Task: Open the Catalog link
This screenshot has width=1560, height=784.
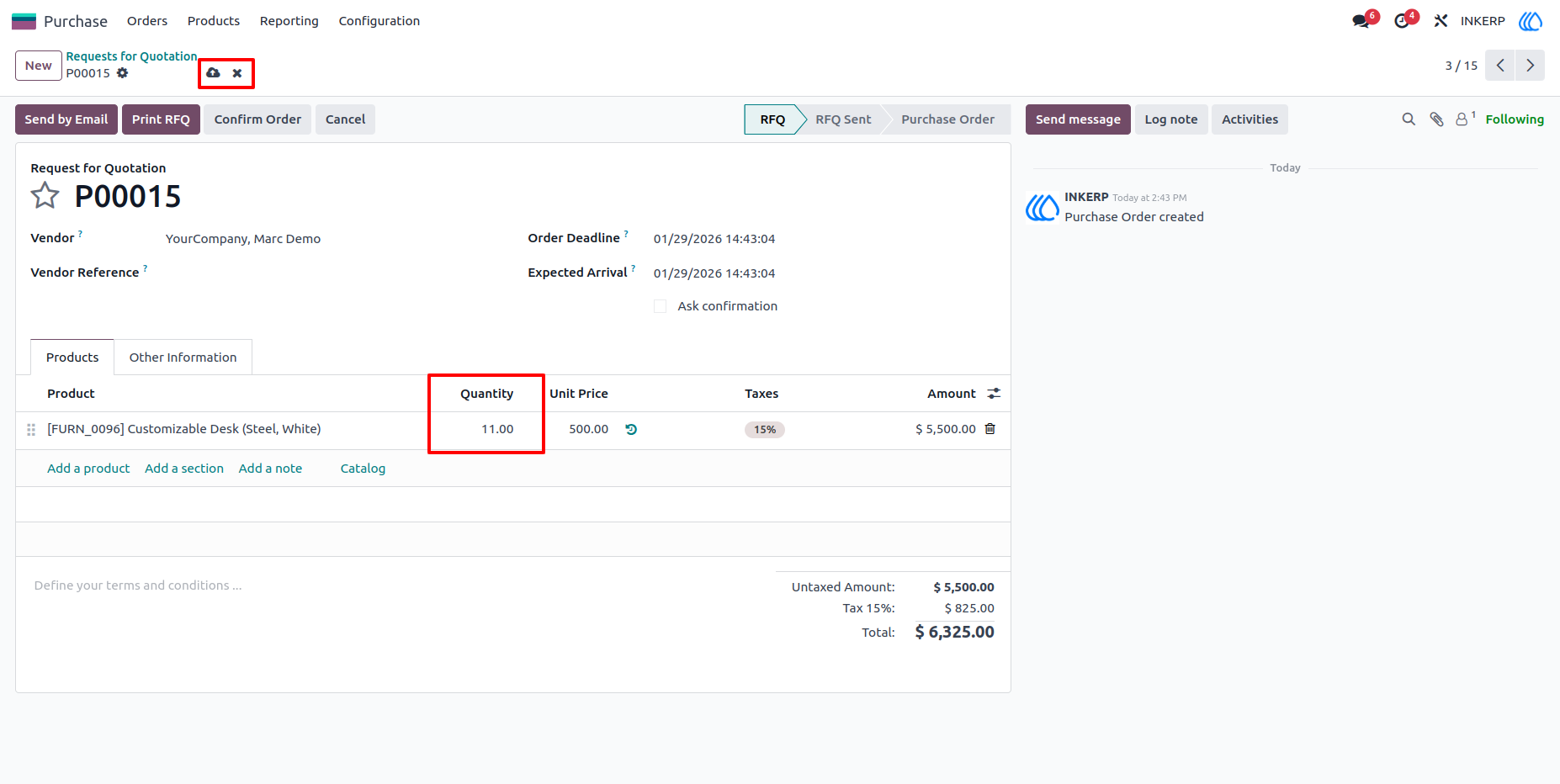Action: pos(363,469)
